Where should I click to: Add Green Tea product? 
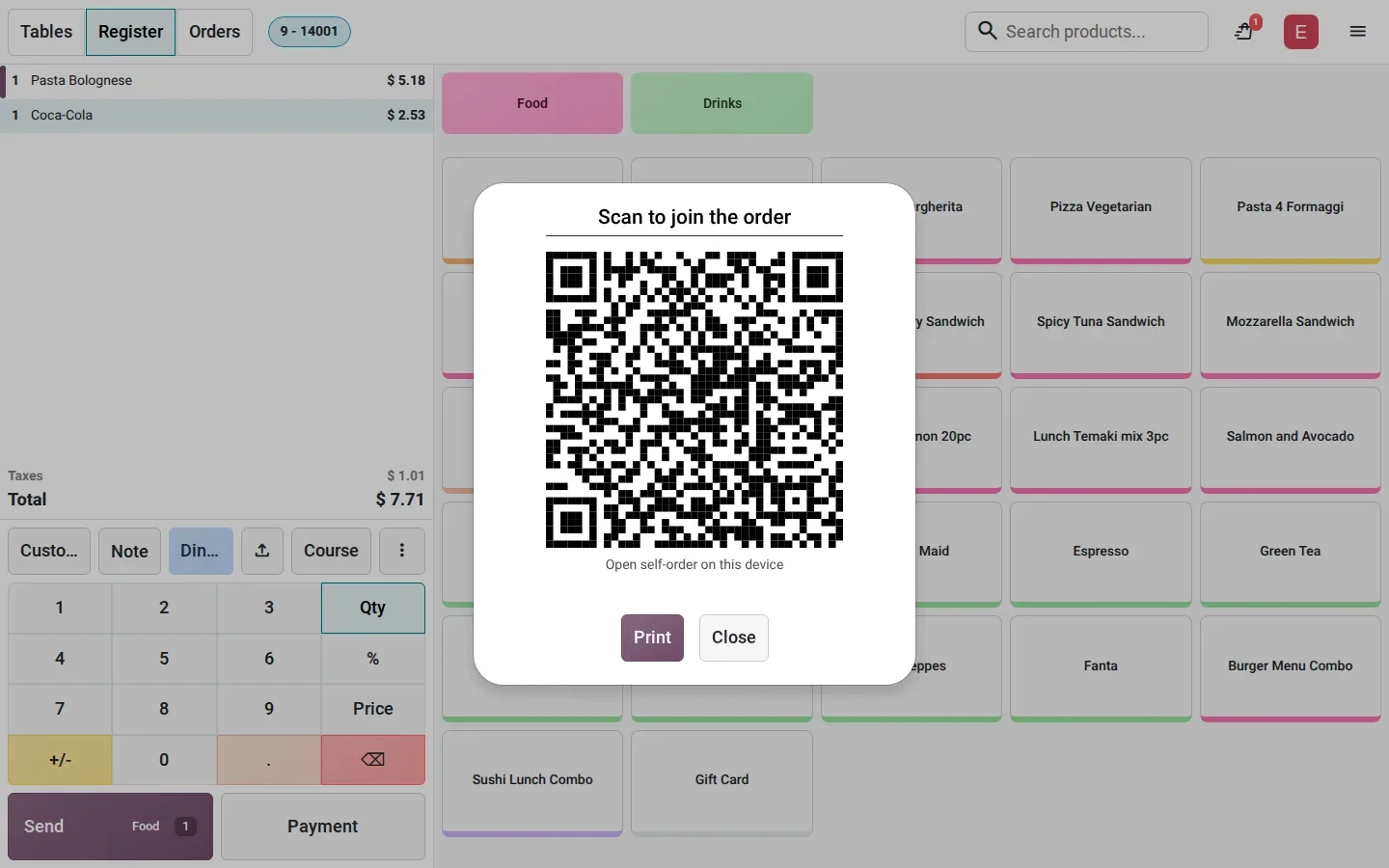pyautogui.click(x=1291, y=555)
